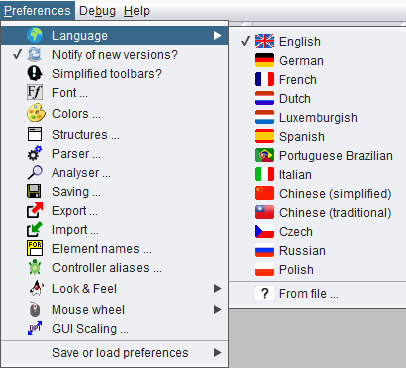The height and width of the screenshot is (368, 406).
Task: Click the British flag icon
Action: pyautogui.click(x=264, y=41)
